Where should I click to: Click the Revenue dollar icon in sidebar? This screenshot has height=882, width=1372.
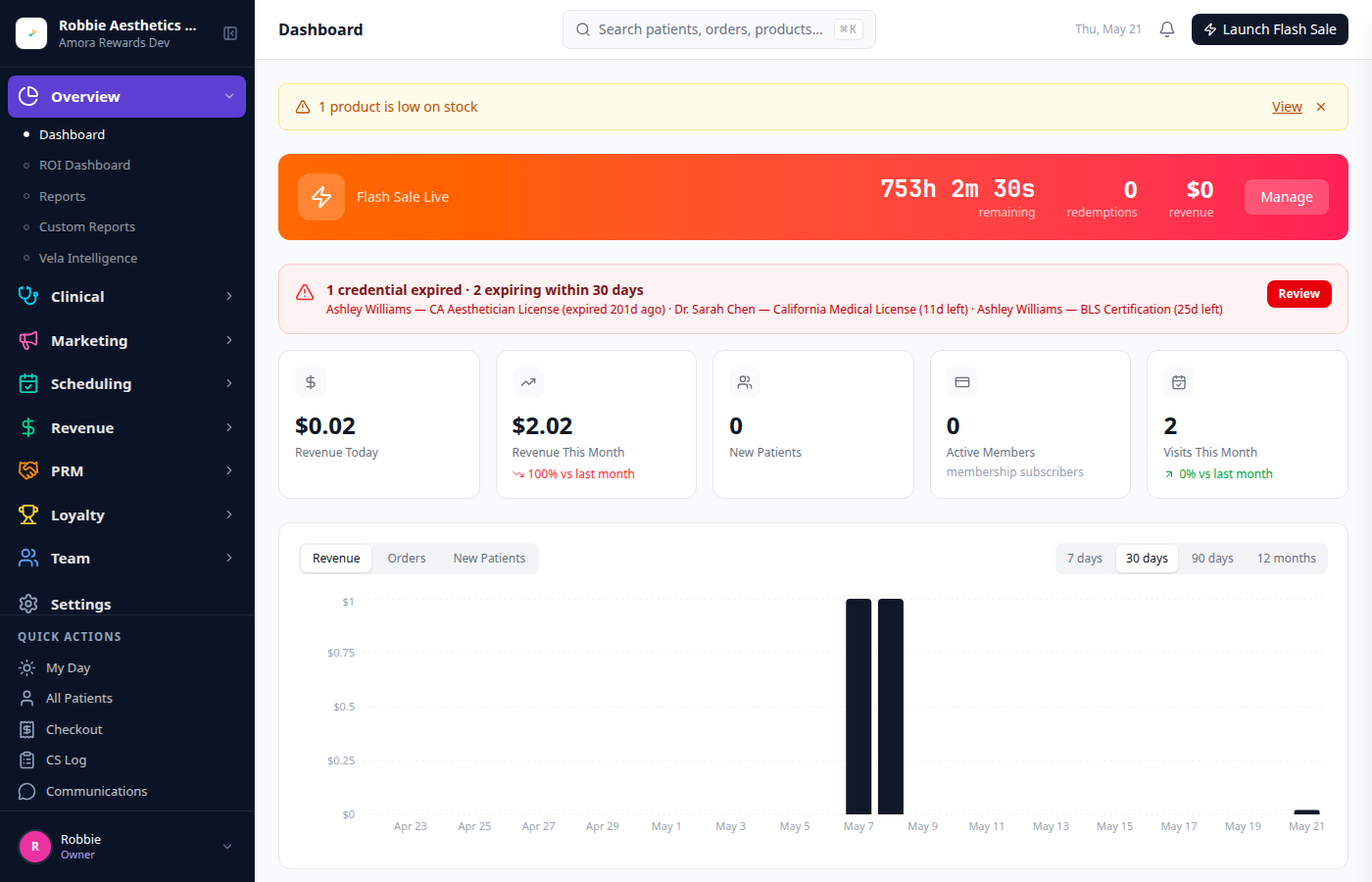click(x=28, y=427)
